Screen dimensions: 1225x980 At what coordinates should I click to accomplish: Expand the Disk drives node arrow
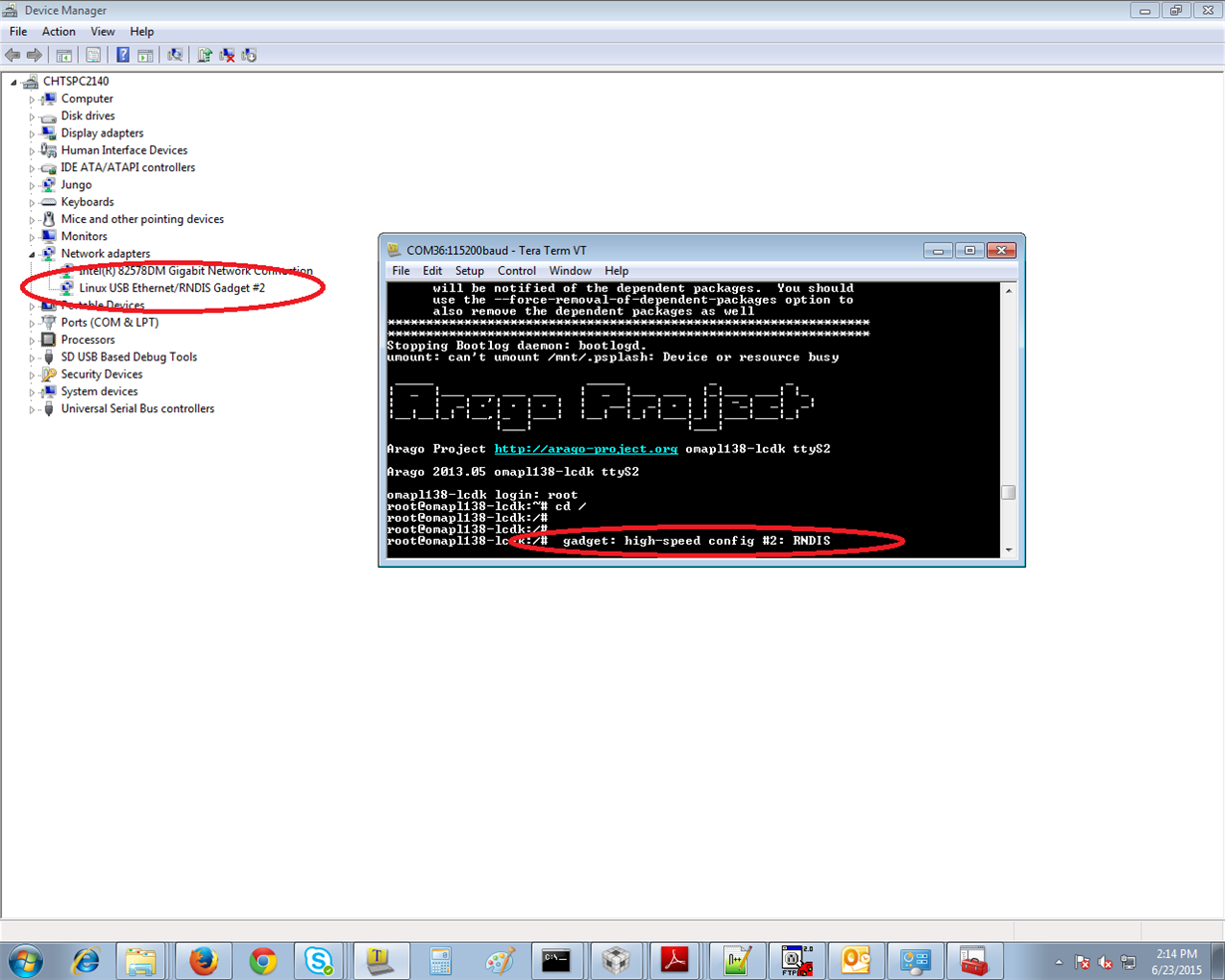pyautogui.click(x=32, y=117)
